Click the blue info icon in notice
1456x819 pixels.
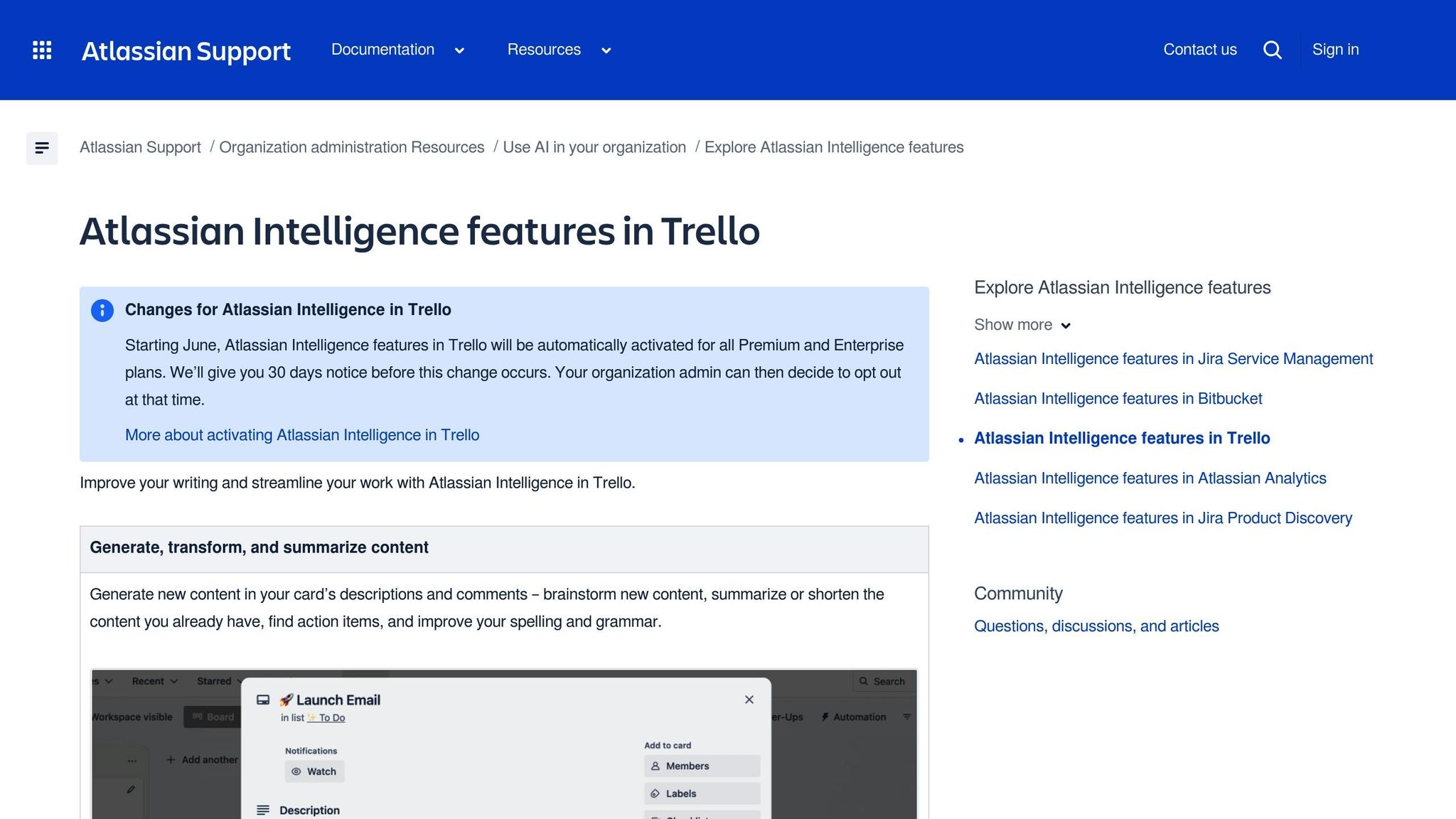(102, 310)
